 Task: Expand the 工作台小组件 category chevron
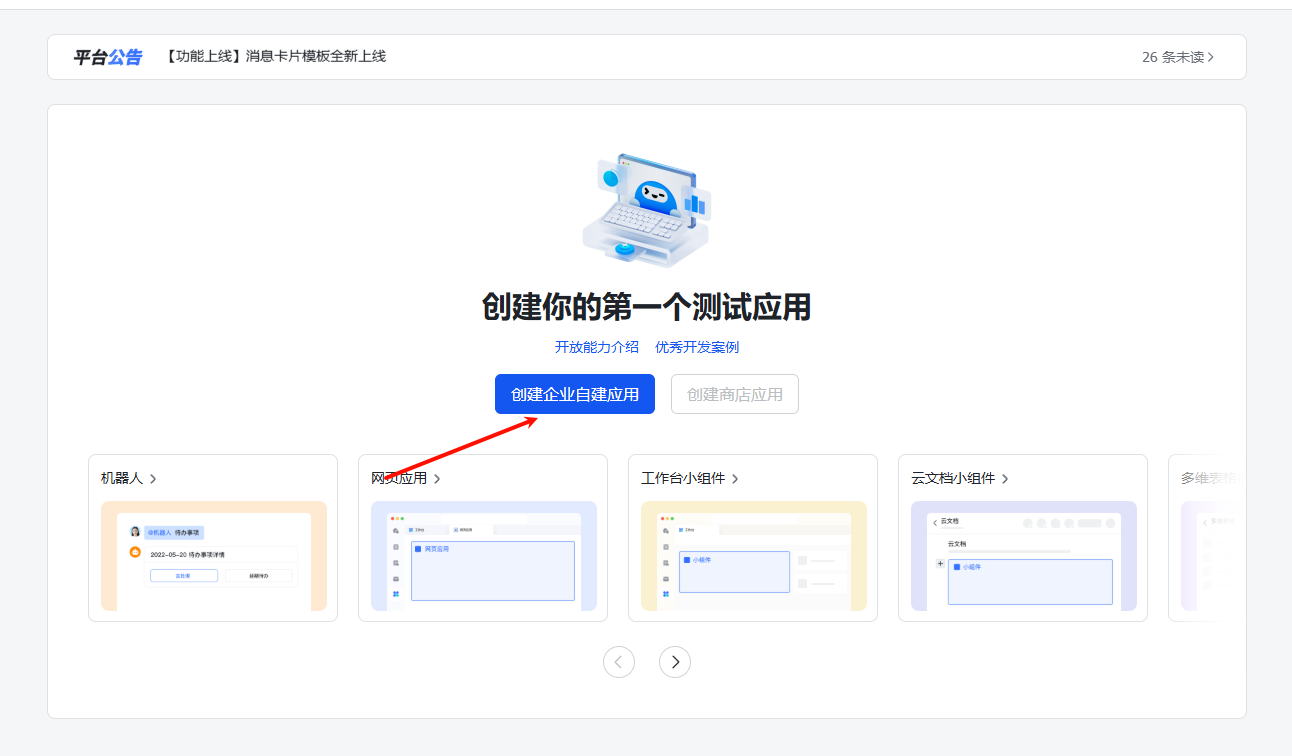735,479
